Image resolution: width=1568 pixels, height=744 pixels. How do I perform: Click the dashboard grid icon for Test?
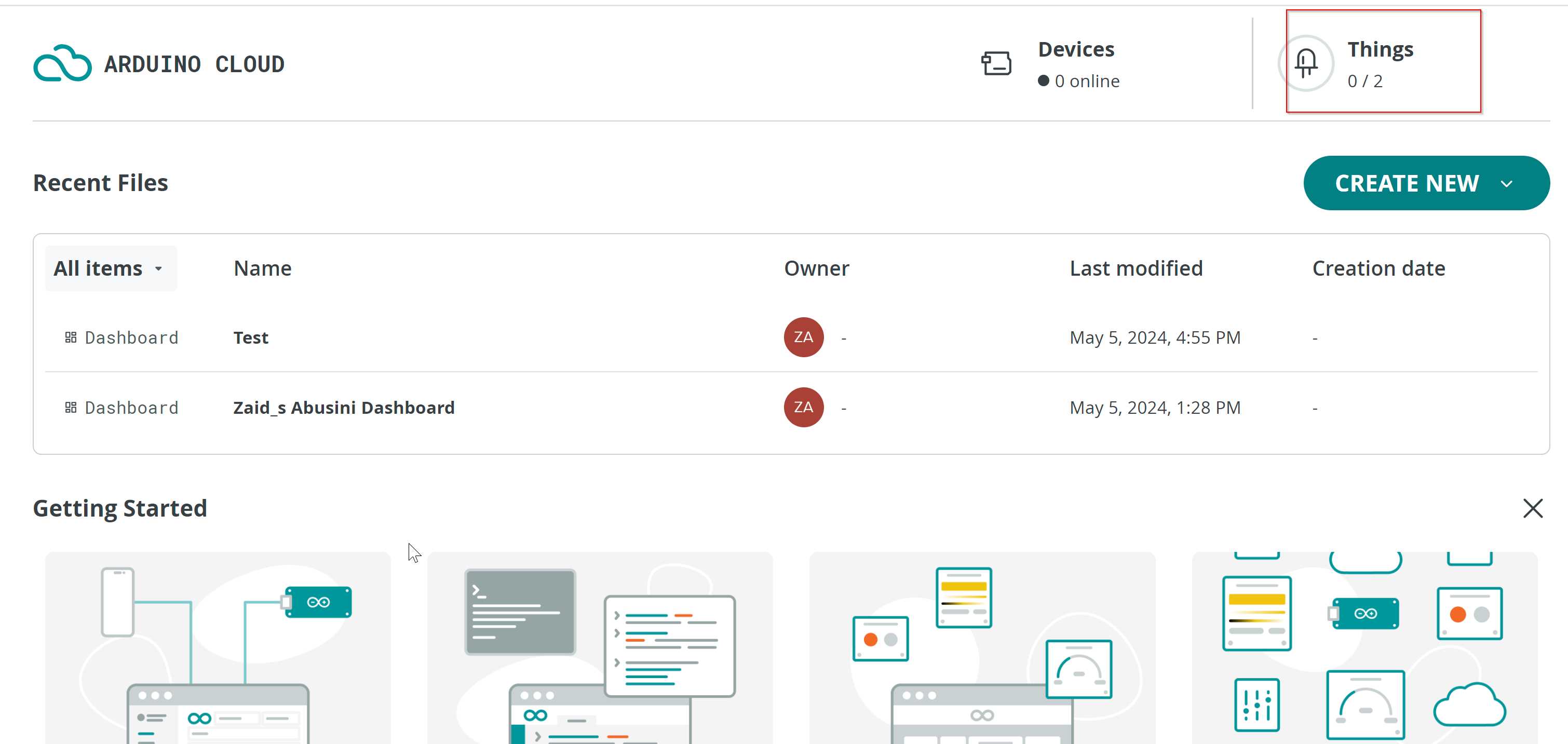pos(71,337)
